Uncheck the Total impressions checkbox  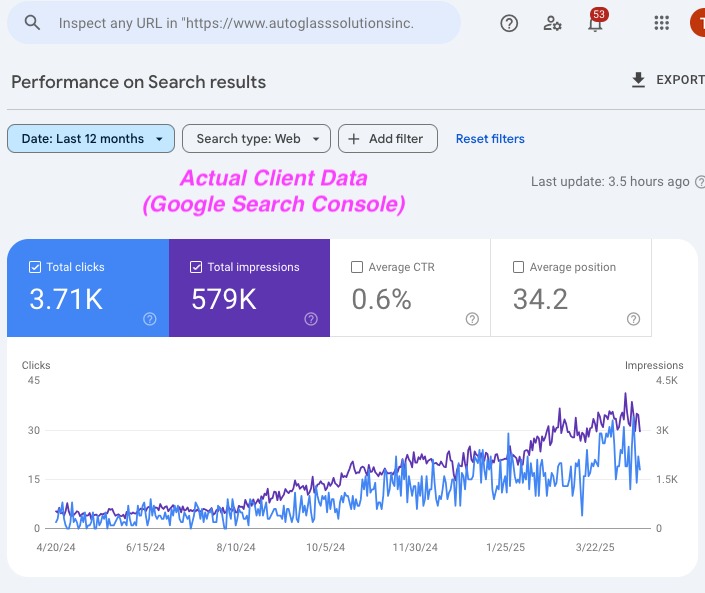click(x=196, y=267)
